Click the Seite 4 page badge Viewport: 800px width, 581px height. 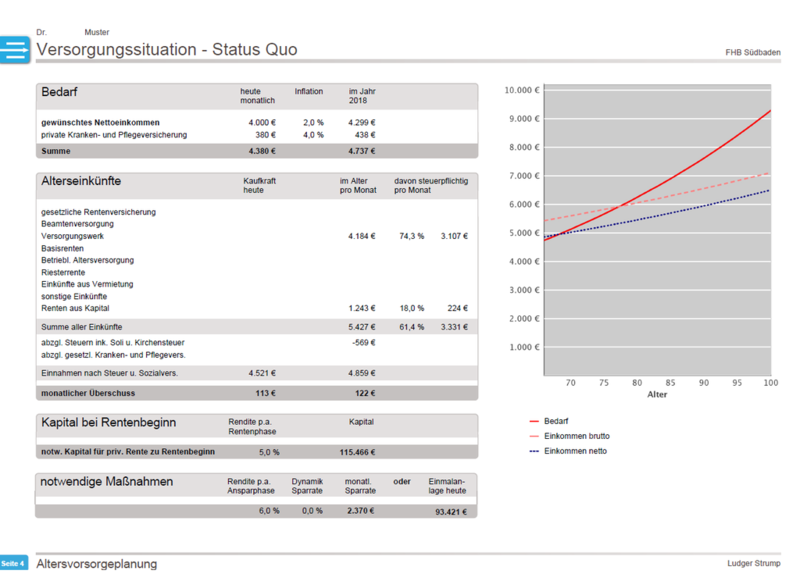(13, 563)
